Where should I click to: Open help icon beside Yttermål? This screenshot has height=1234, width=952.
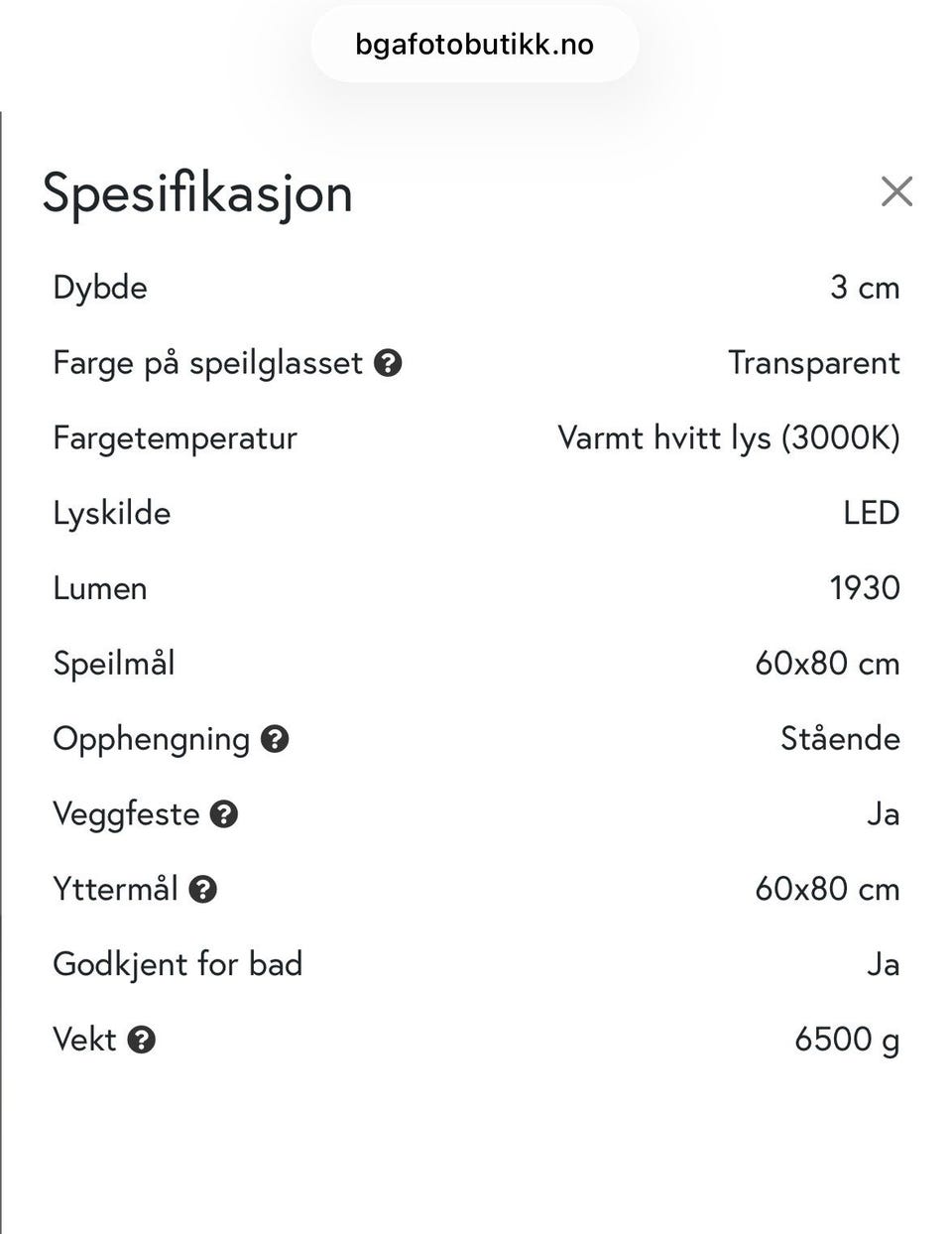[202, 890]
